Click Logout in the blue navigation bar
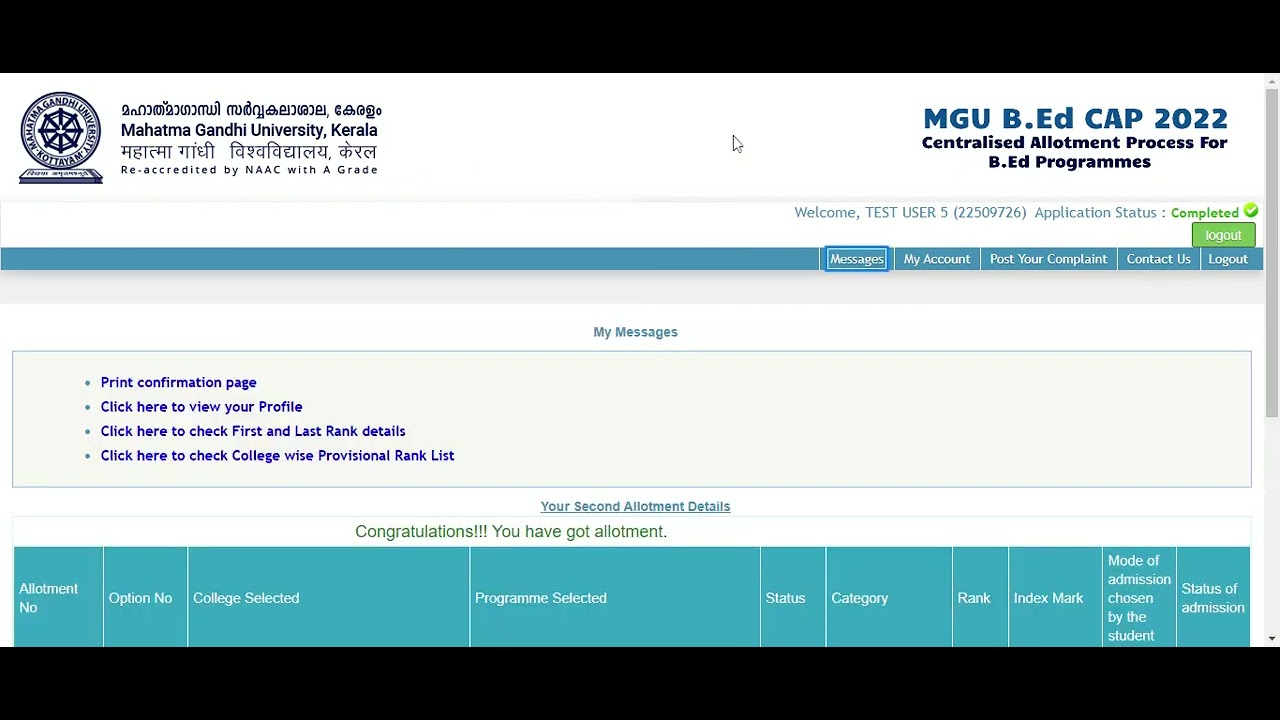The image size is (1280, 720). pyautogui.click(x=1228, y=259)
